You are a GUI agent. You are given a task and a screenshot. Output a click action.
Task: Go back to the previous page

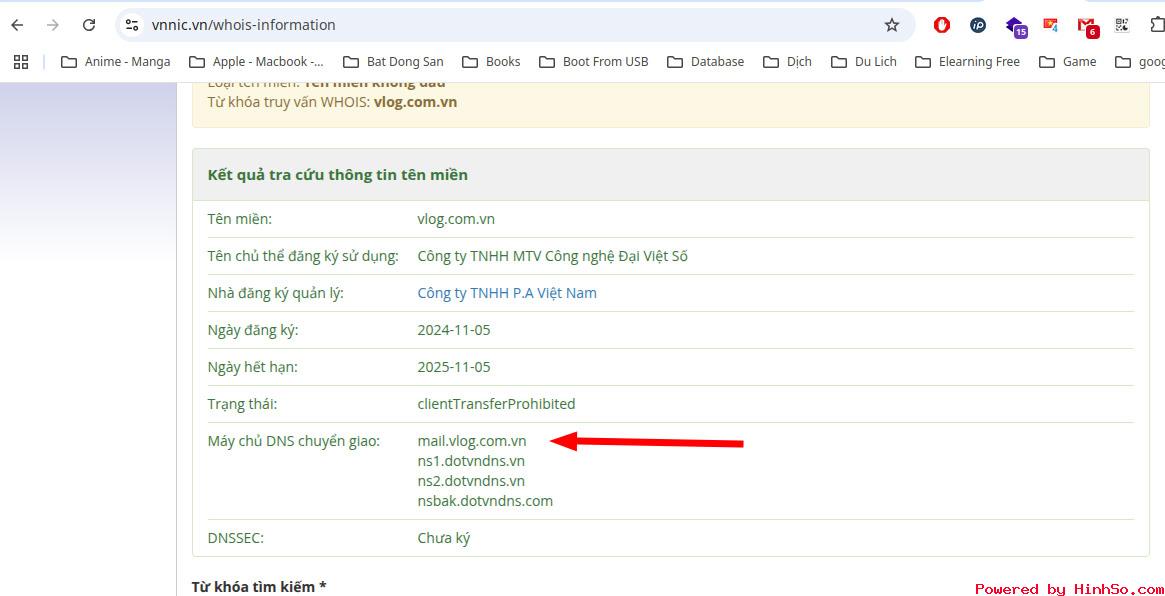click(17, 25)
